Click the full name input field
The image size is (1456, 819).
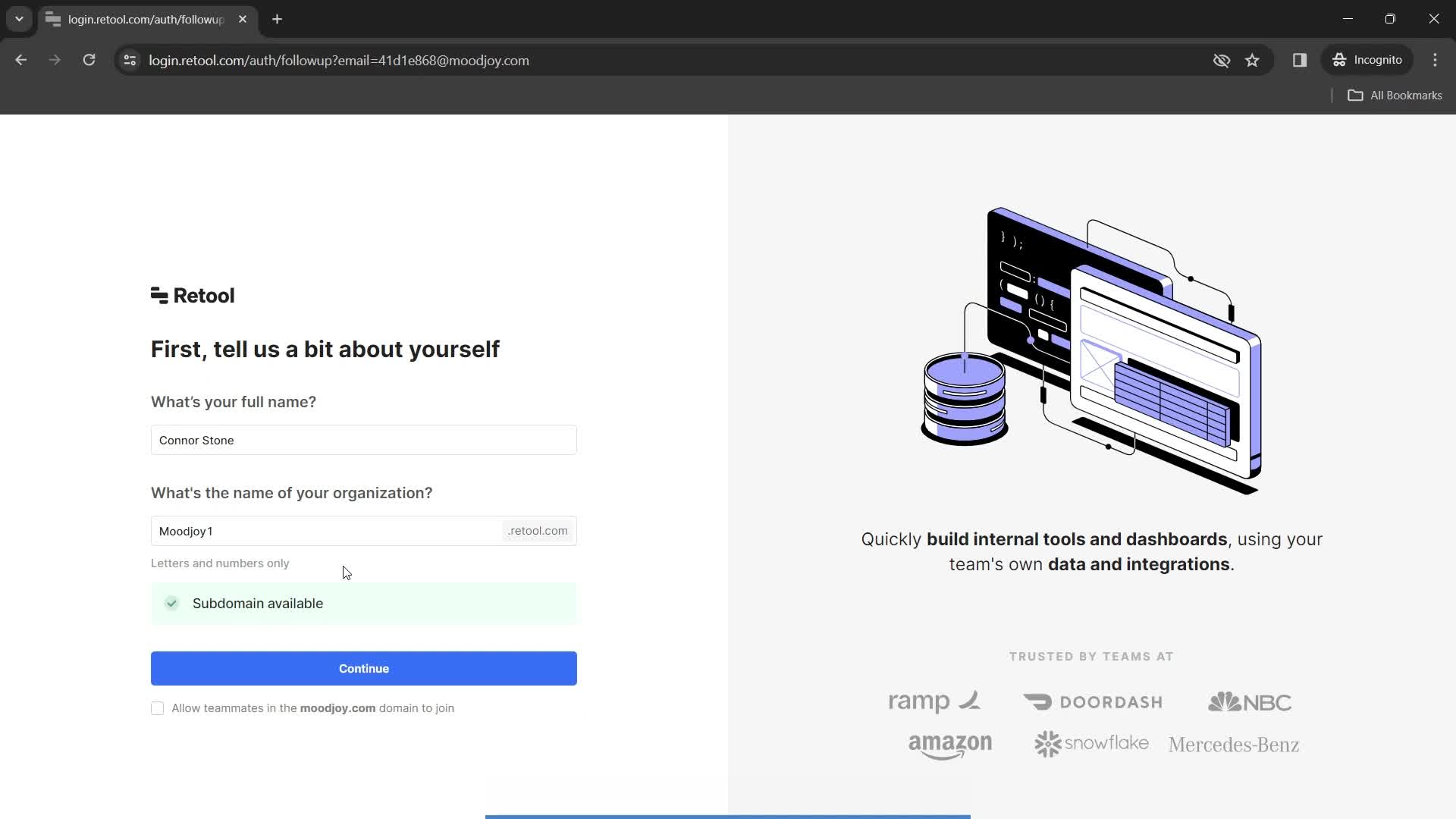(x=364, y=441)
